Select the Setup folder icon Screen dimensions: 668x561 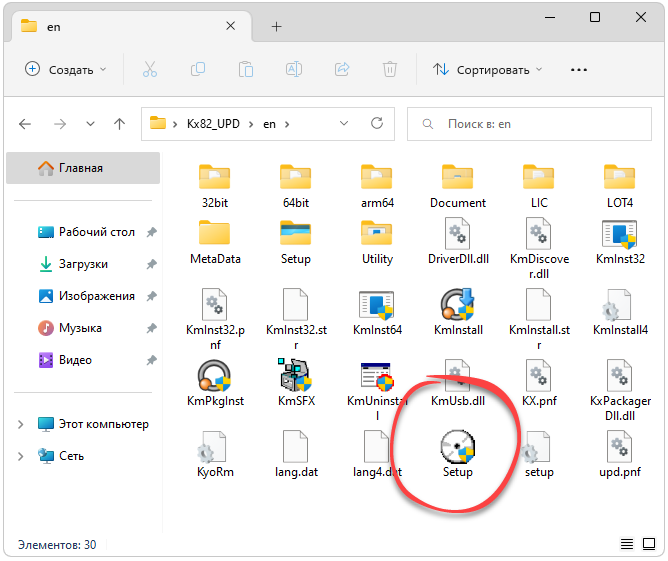pos(296,233)
